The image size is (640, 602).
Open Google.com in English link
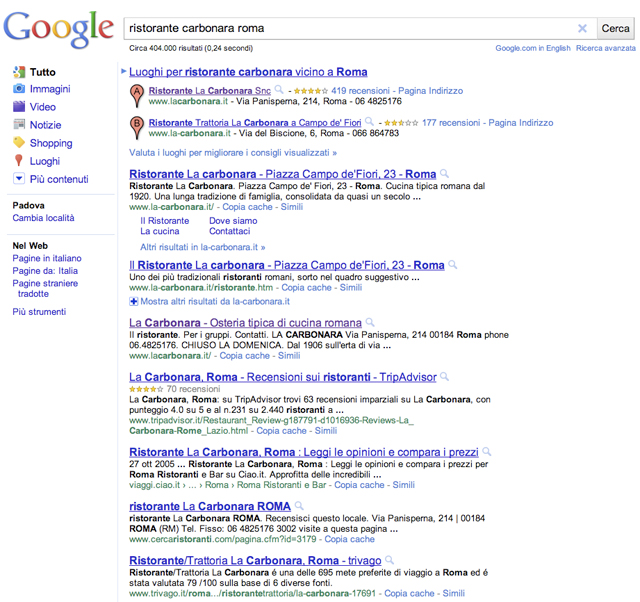coord(533,48)
